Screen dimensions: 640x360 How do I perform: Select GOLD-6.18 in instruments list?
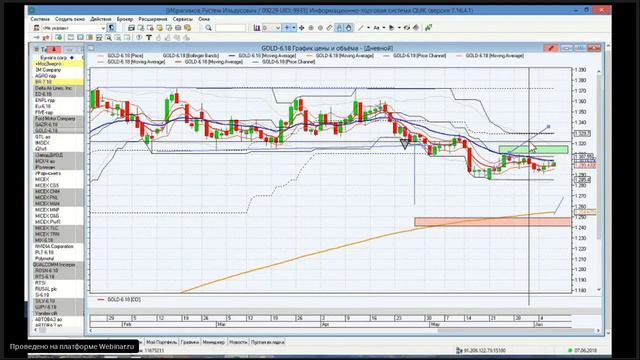[x=58, y=131]
